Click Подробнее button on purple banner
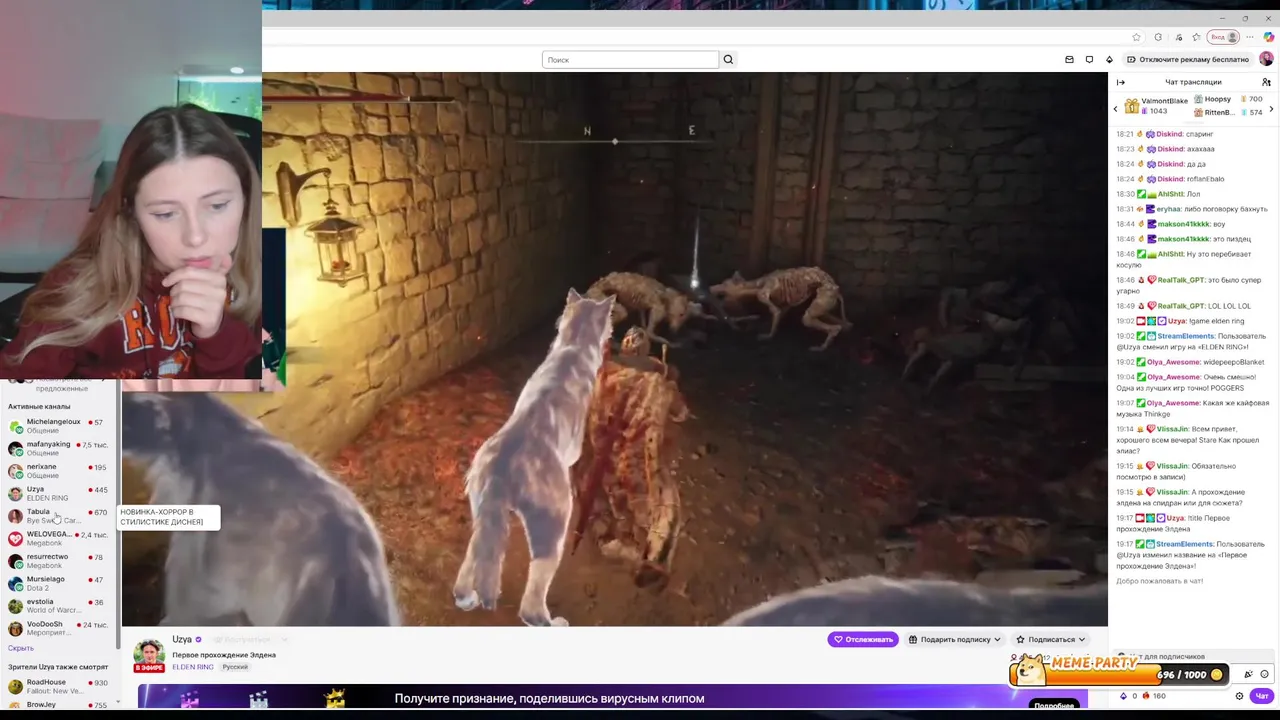 (x=1054, y=705)
